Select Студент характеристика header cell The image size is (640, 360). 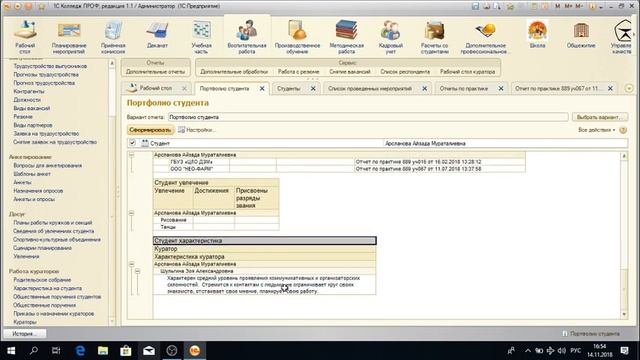tap(264, 241)
